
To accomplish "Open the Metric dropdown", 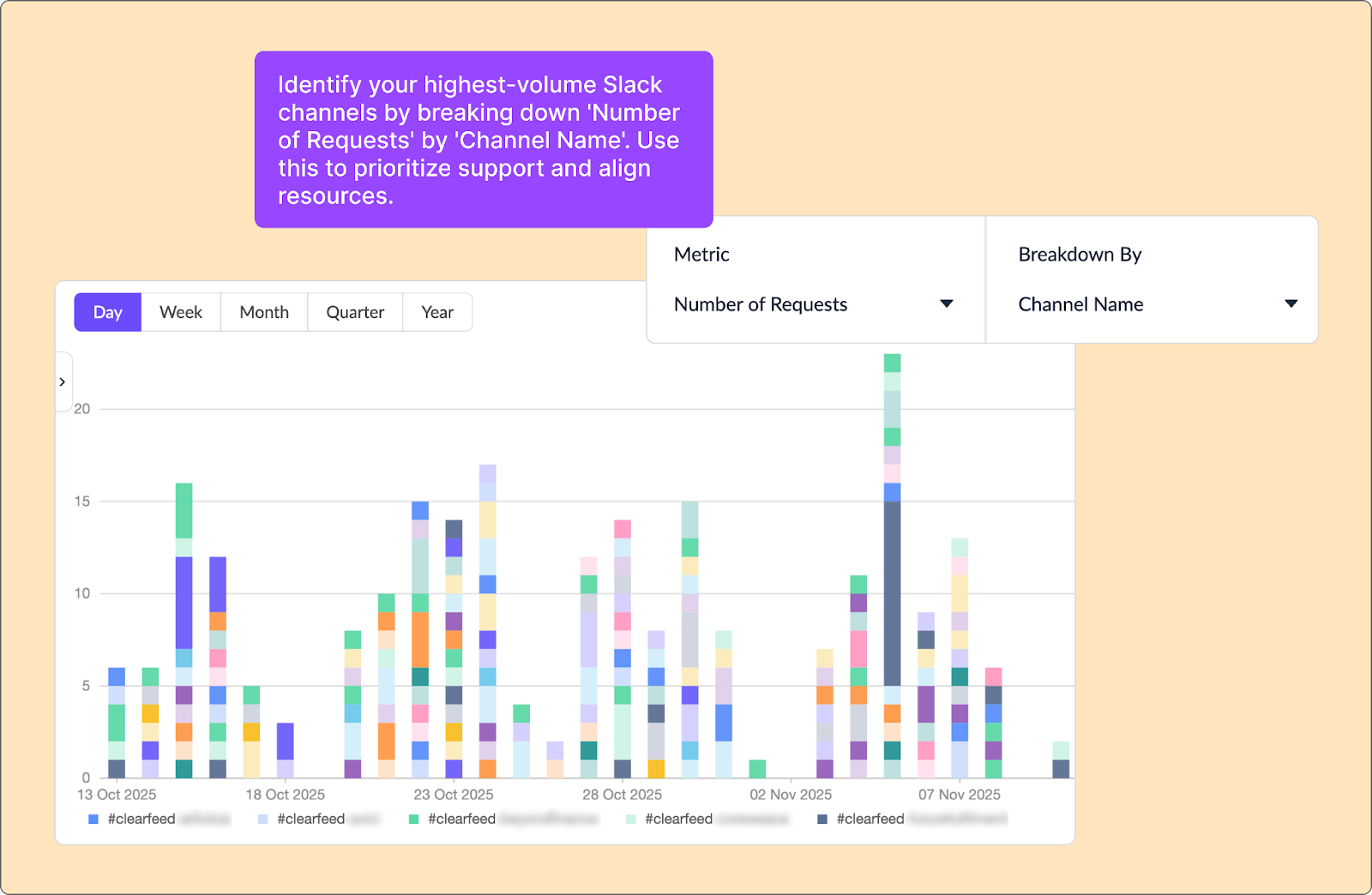I will 945,304.
